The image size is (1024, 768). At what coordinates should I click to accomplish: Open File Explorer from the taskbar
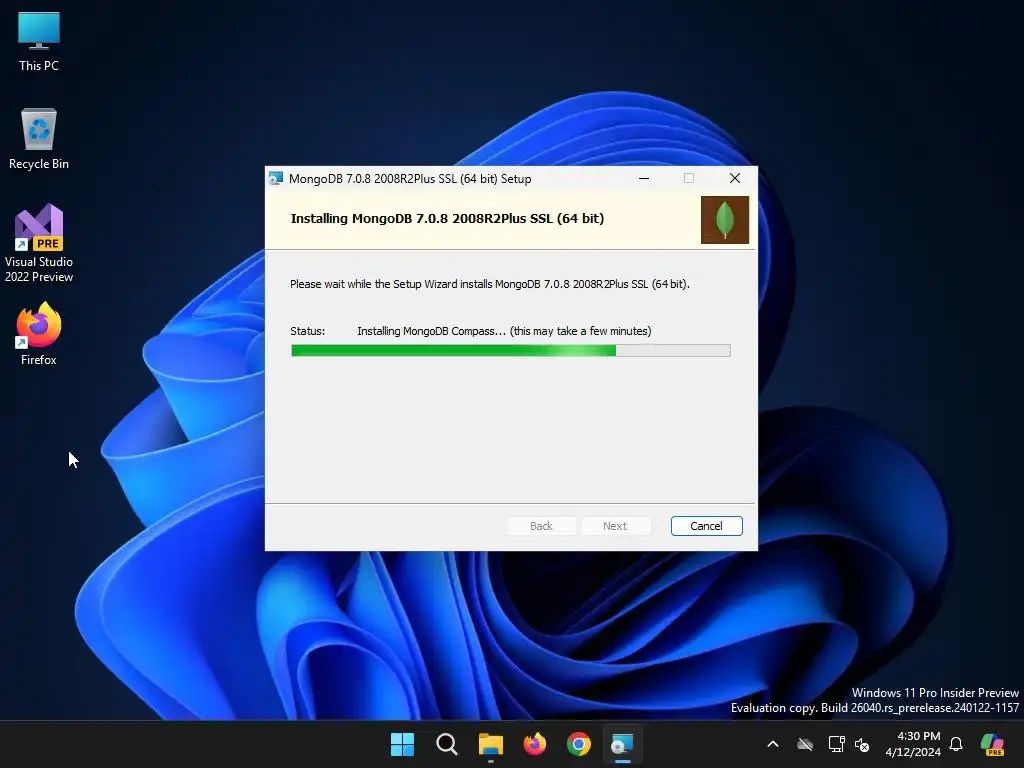pos(490,744)
